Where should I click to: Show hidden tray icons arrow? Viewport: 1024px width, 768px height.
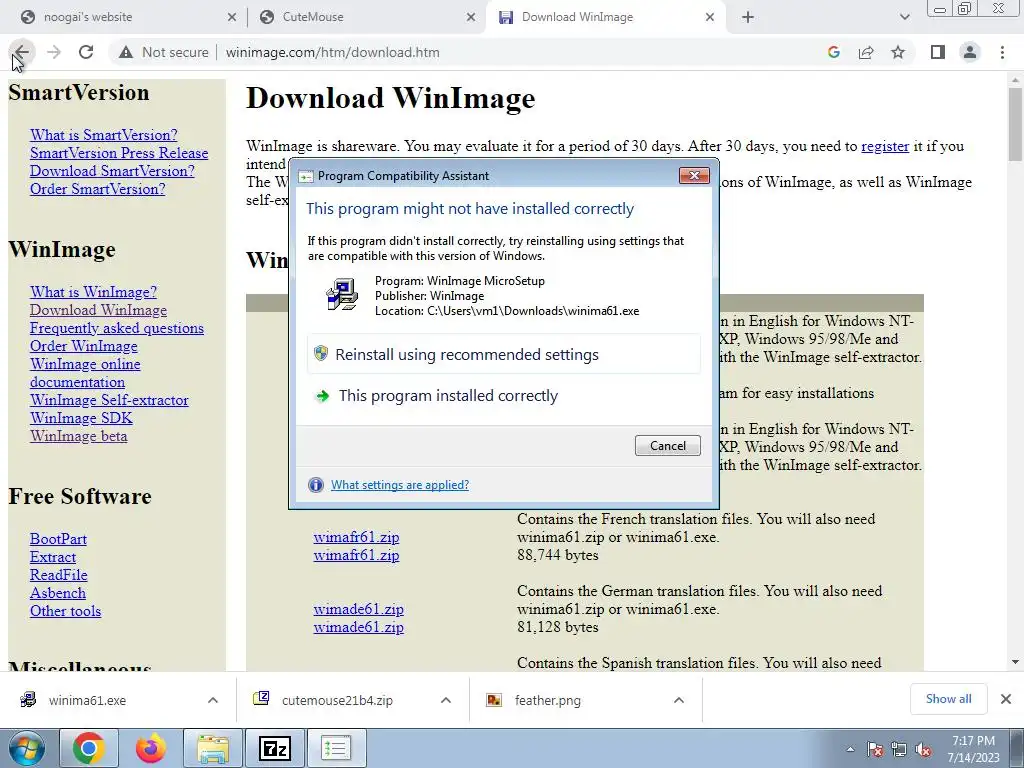(x=850, y=749)
